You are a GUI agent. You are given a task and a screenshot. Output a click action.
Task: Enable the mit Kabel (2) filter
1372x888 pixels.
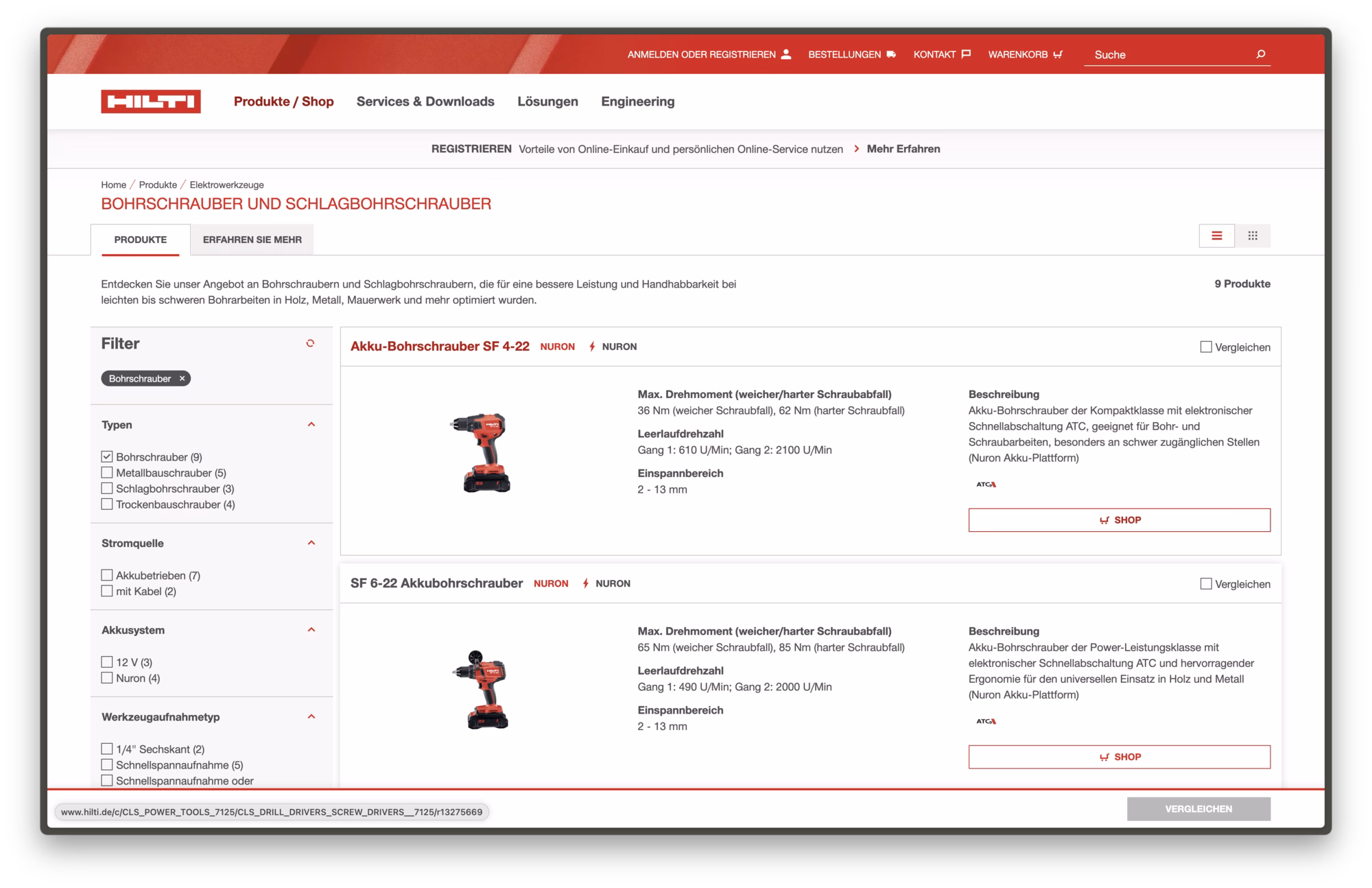[107, 591]
